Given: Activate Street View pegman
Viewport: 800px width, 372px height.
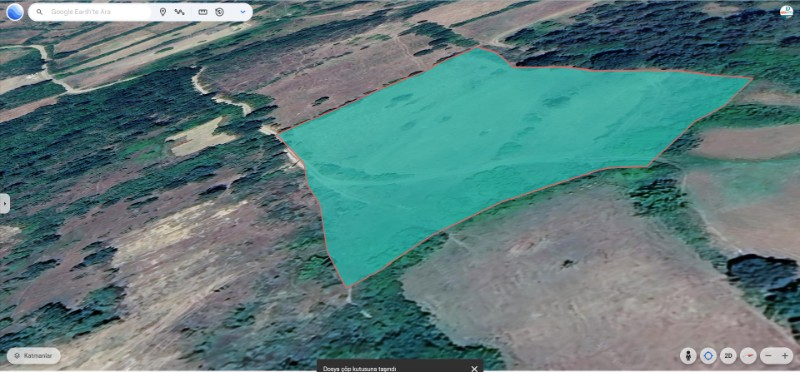Looking at the screenshot, I should coord(688,356).
